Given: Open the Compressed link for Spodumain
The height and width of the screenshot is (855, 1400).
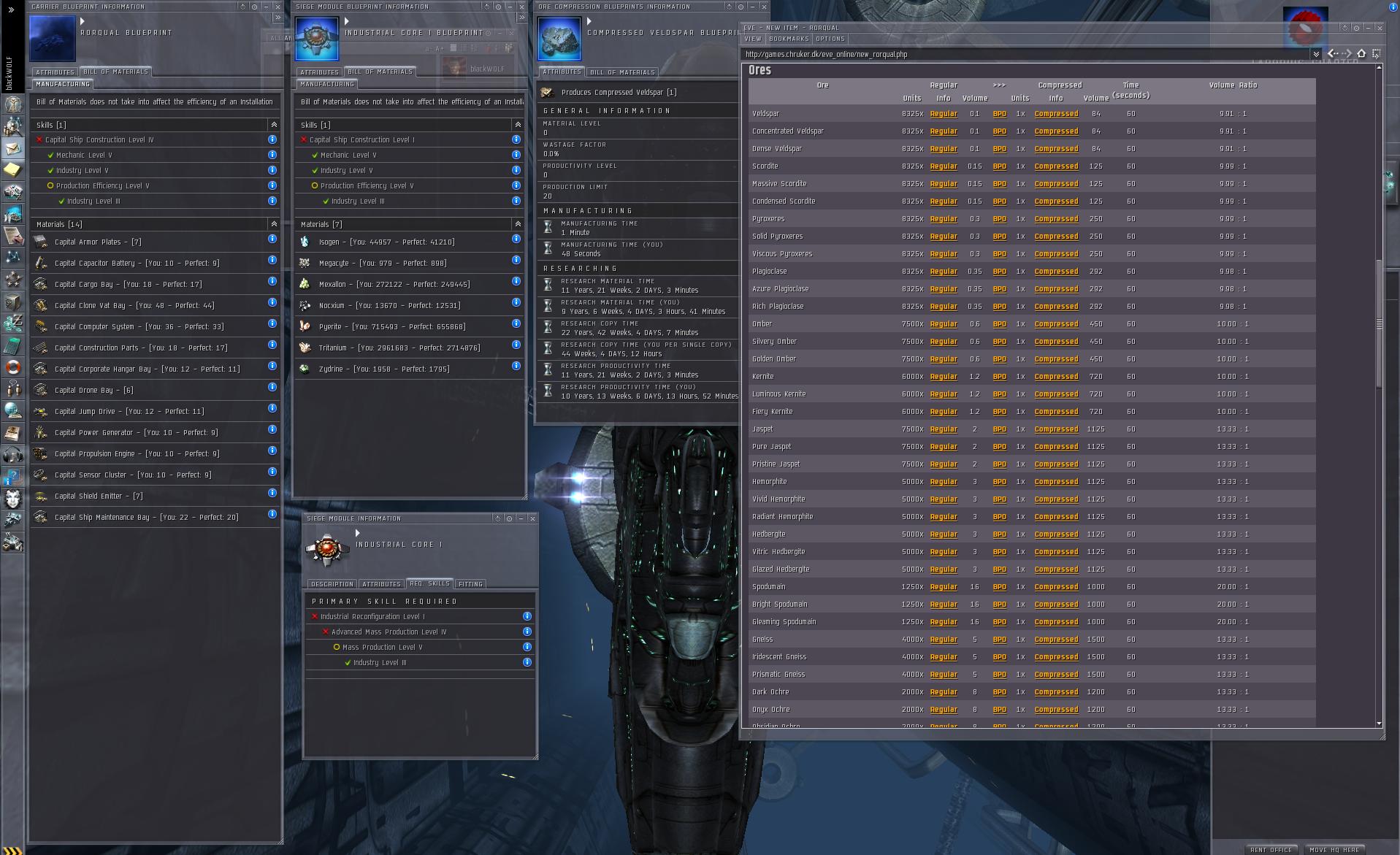Looking at the screenshot, I should pyautogui.click(x=1056, y=587).
